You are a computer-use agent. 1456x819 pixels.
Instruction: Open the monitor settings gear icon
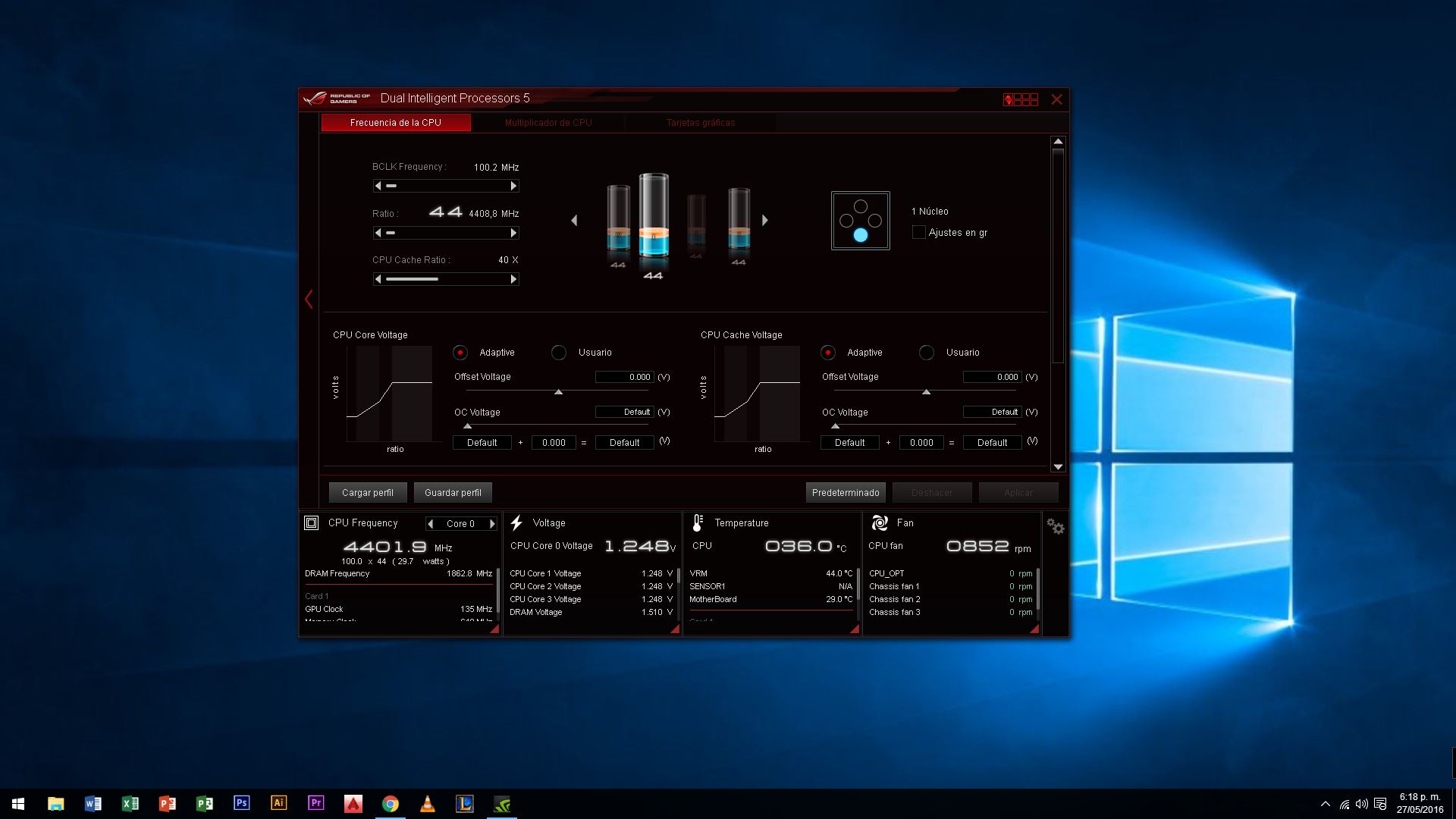coord(1055,526)
